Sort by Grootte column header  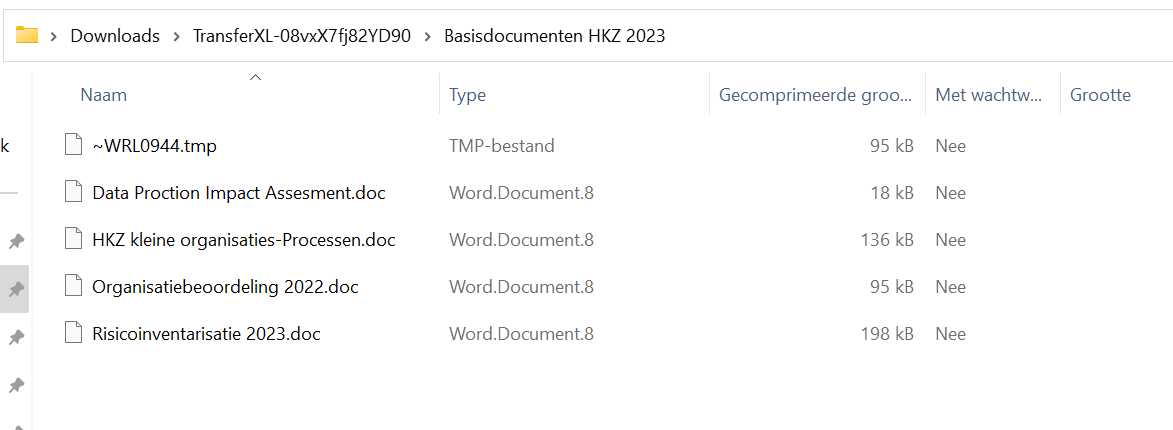tap(1100, 95)
